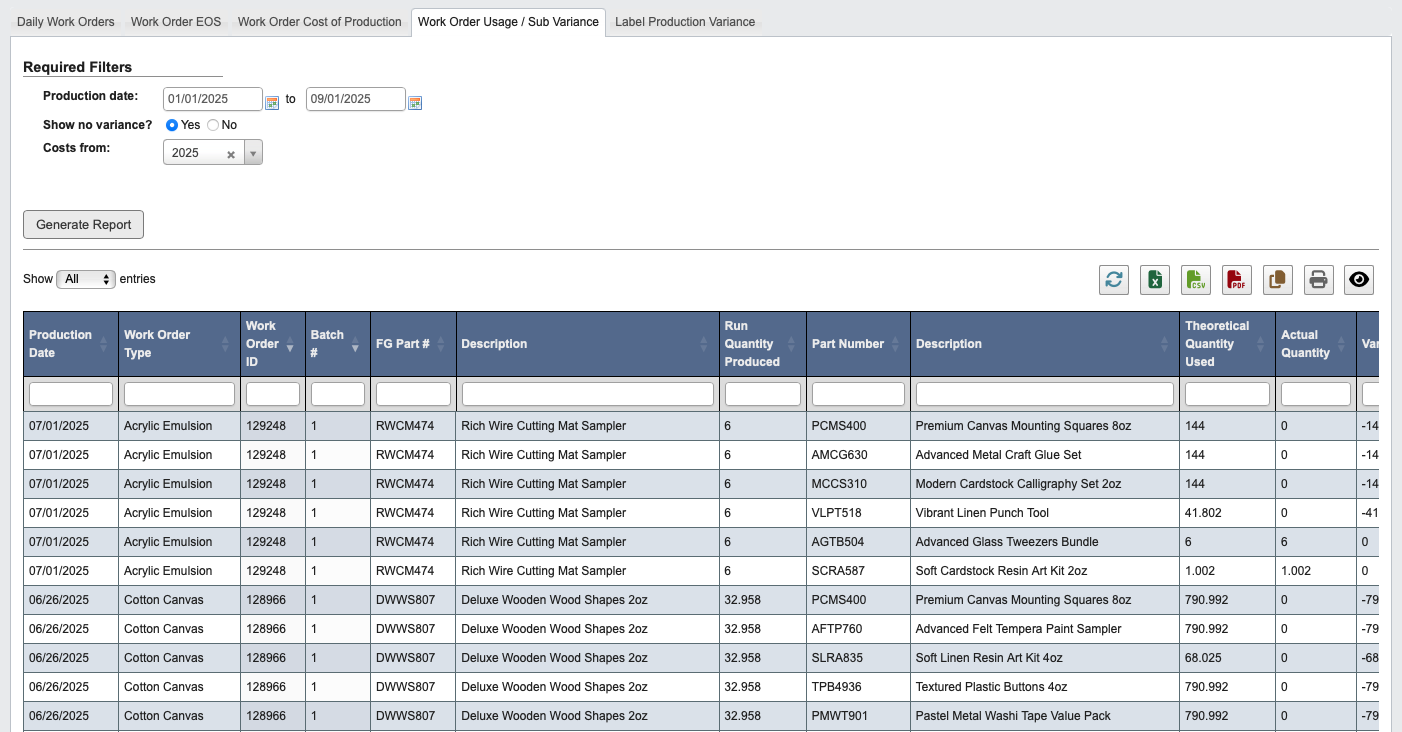
Task: Download the report as PDF
Action: click(1236, 280)
